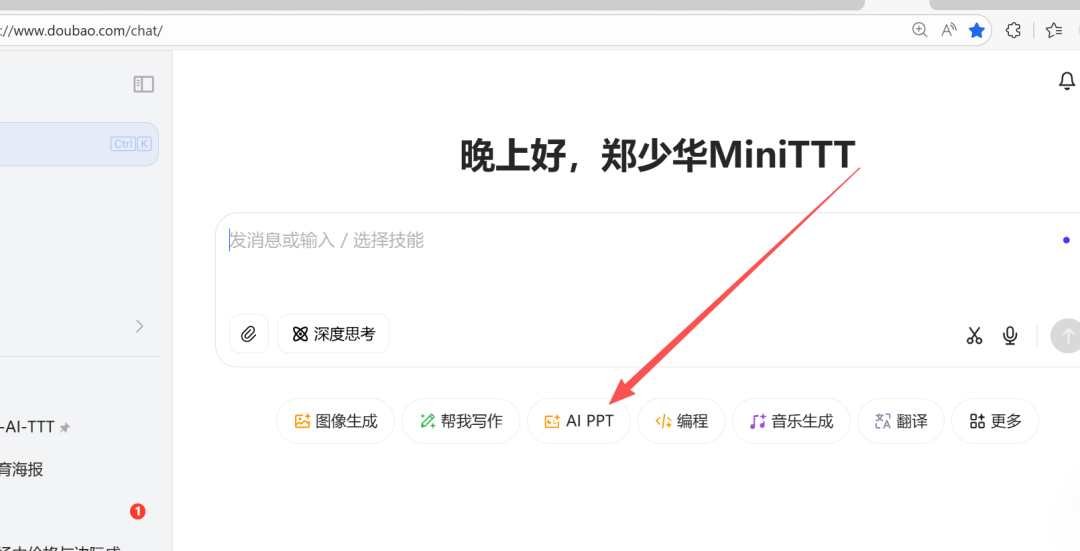Open the AI PPT skill
1080x551 pixels.
coord(579,421)
